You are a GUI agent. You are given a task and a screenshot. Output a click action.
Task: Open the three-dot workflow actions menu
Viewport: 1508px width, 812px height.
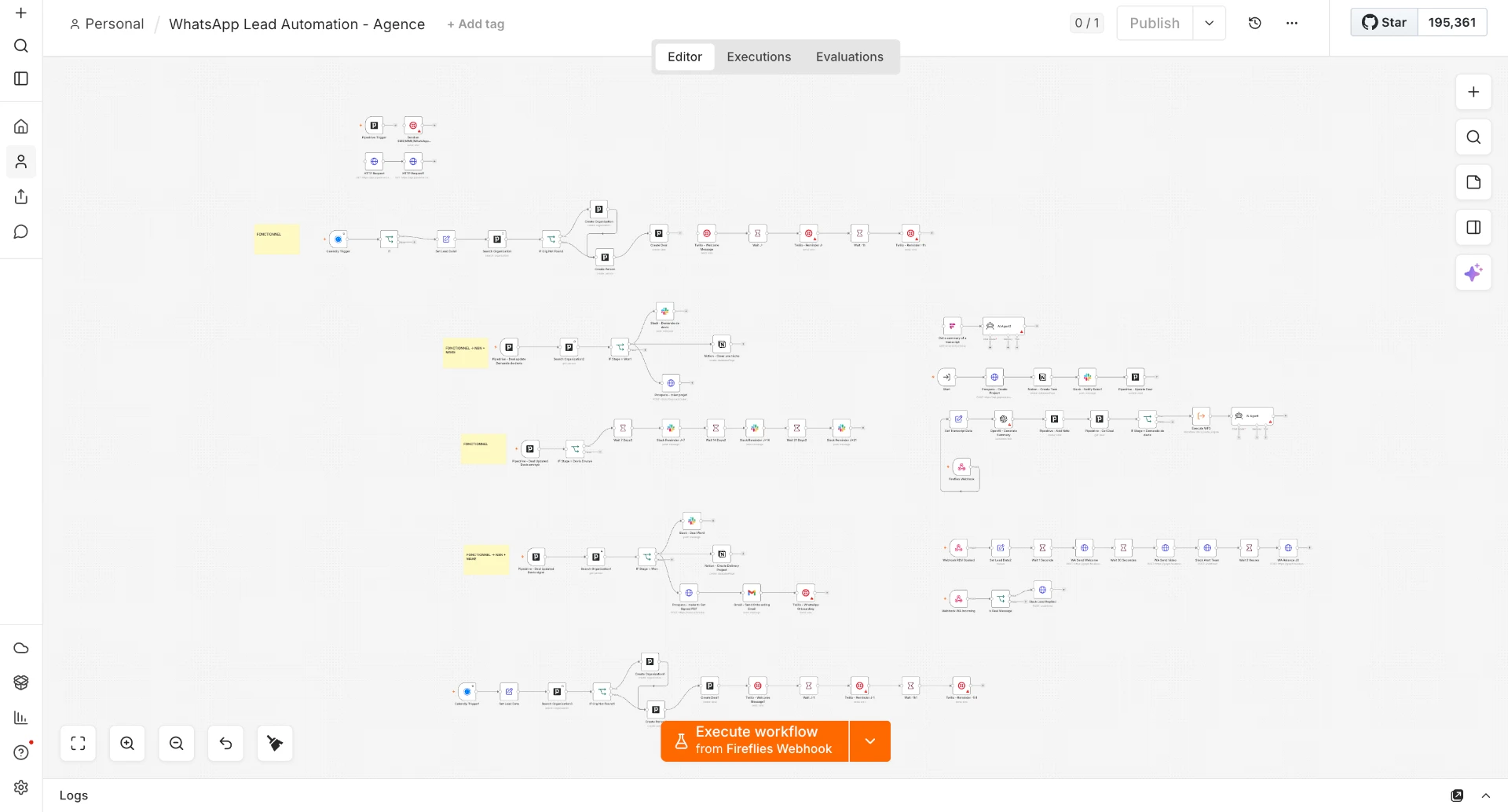1292,24
